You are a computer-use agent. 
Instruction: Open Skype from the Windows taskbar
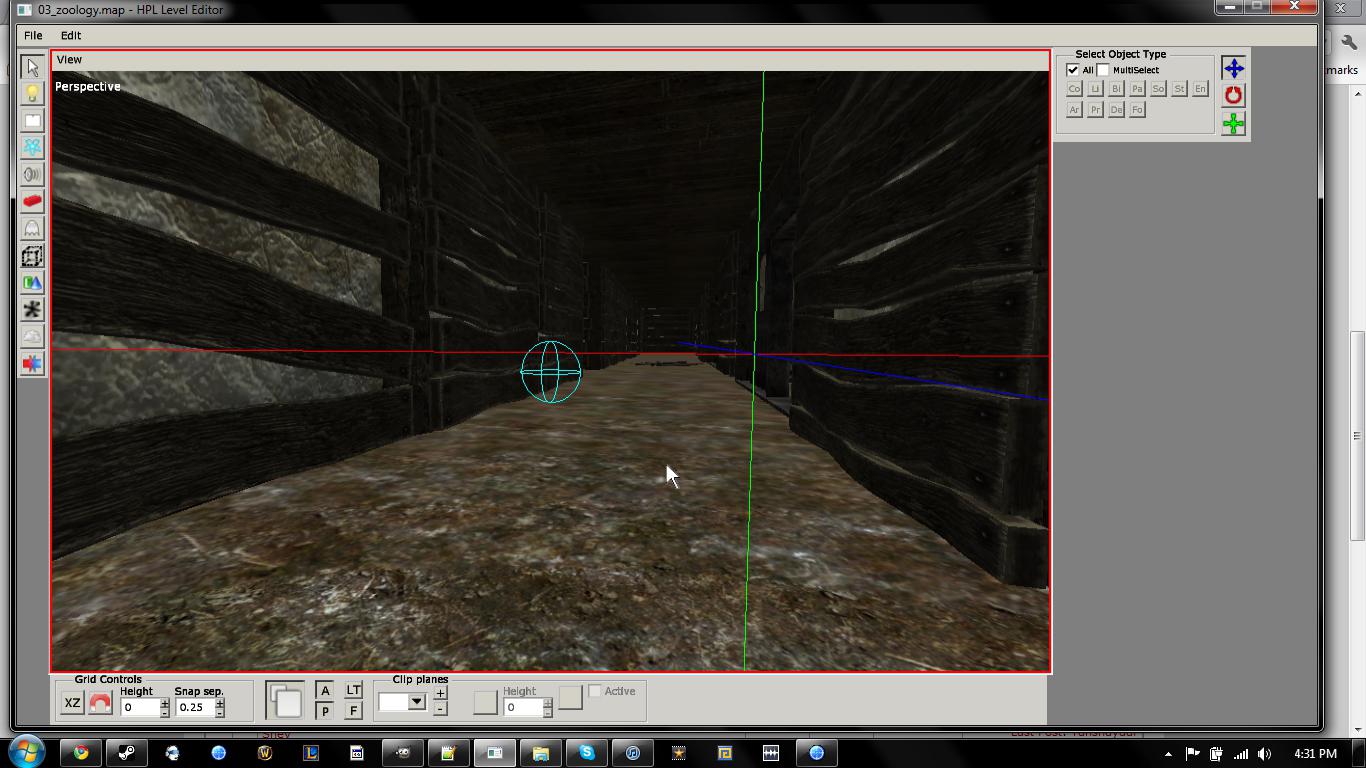pos(587,753)
